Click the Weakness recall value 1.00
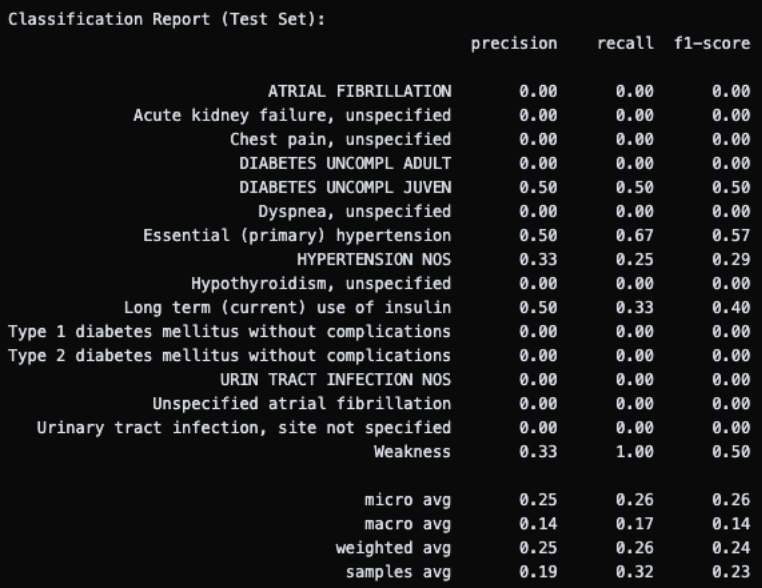This screenshot has height=588, width=762. (634, 452)
